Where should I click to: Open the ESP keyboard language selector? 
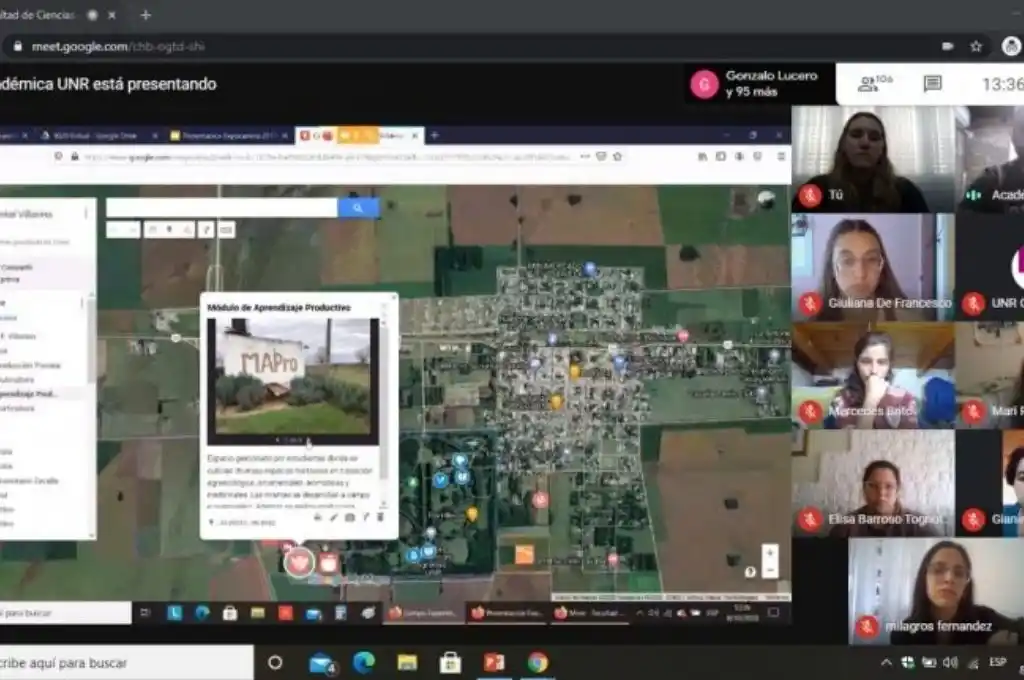[997, 662]
